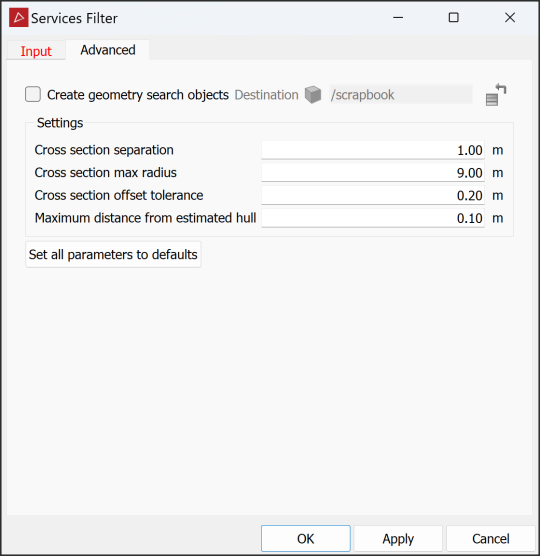540x556 pixels.
Task: Select the Advanced tab
Action: point(108,50)
